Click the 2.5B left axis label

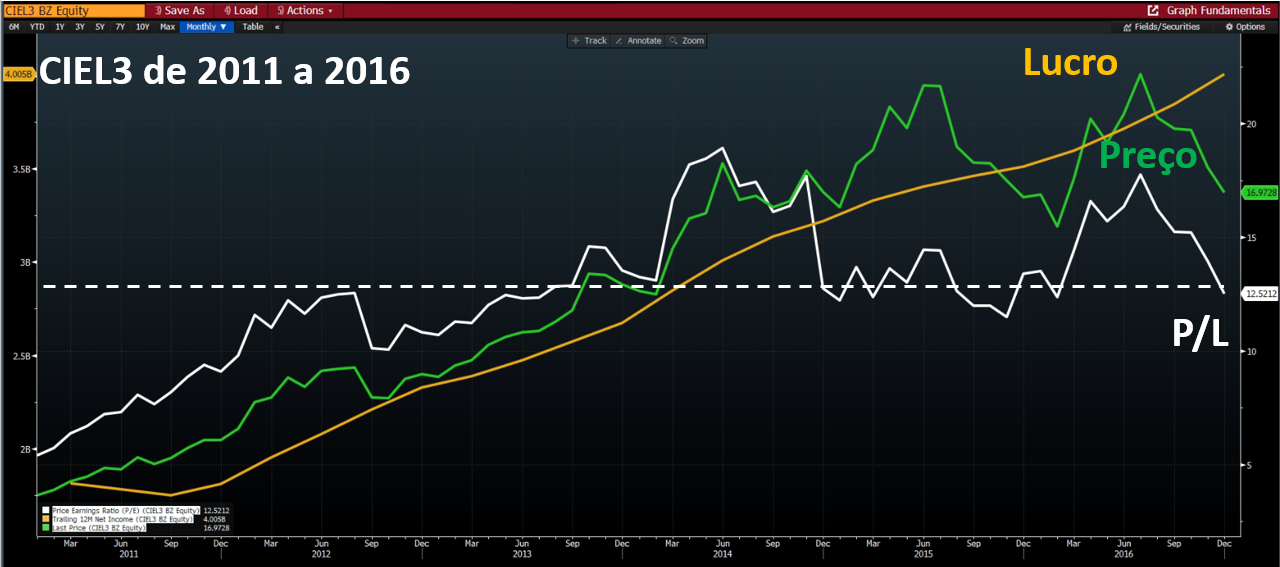[23, 356]
